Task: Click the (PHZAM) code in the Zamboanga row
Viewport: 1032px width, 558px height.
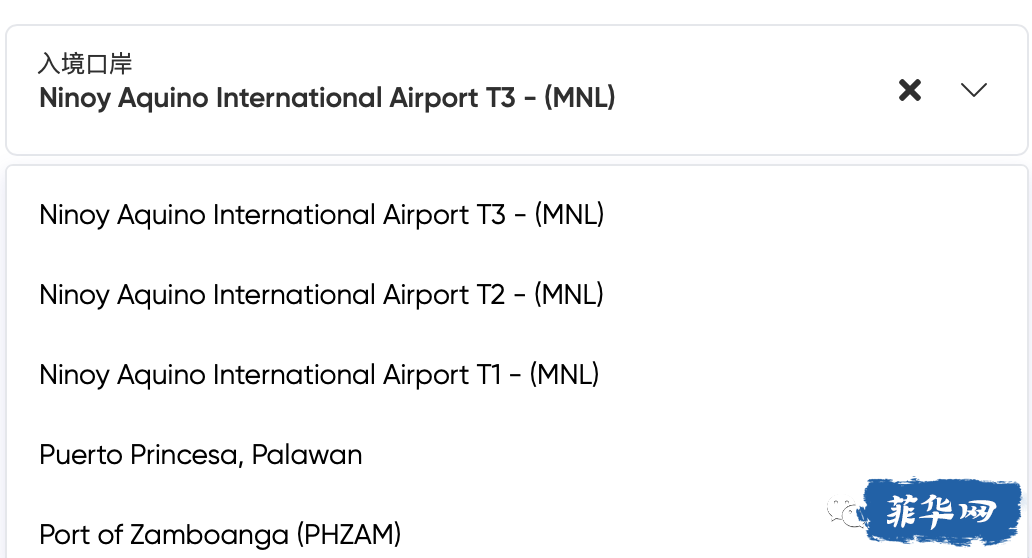Action: [348, 535]
